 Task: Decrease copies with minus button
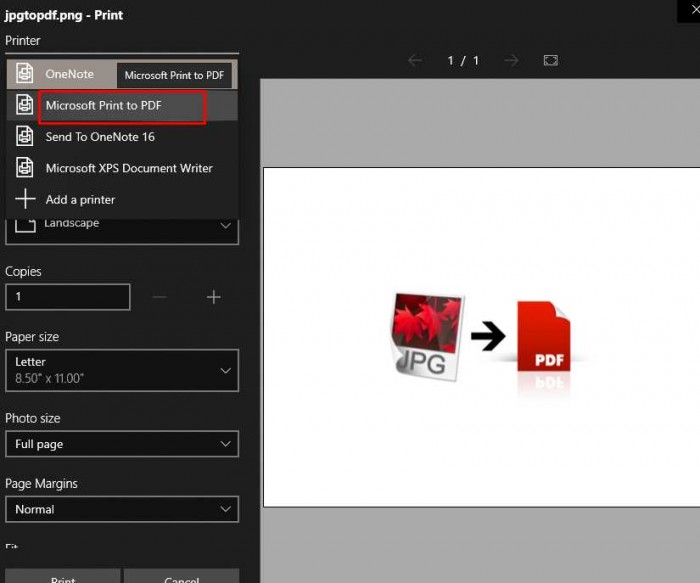coord(159,297)
